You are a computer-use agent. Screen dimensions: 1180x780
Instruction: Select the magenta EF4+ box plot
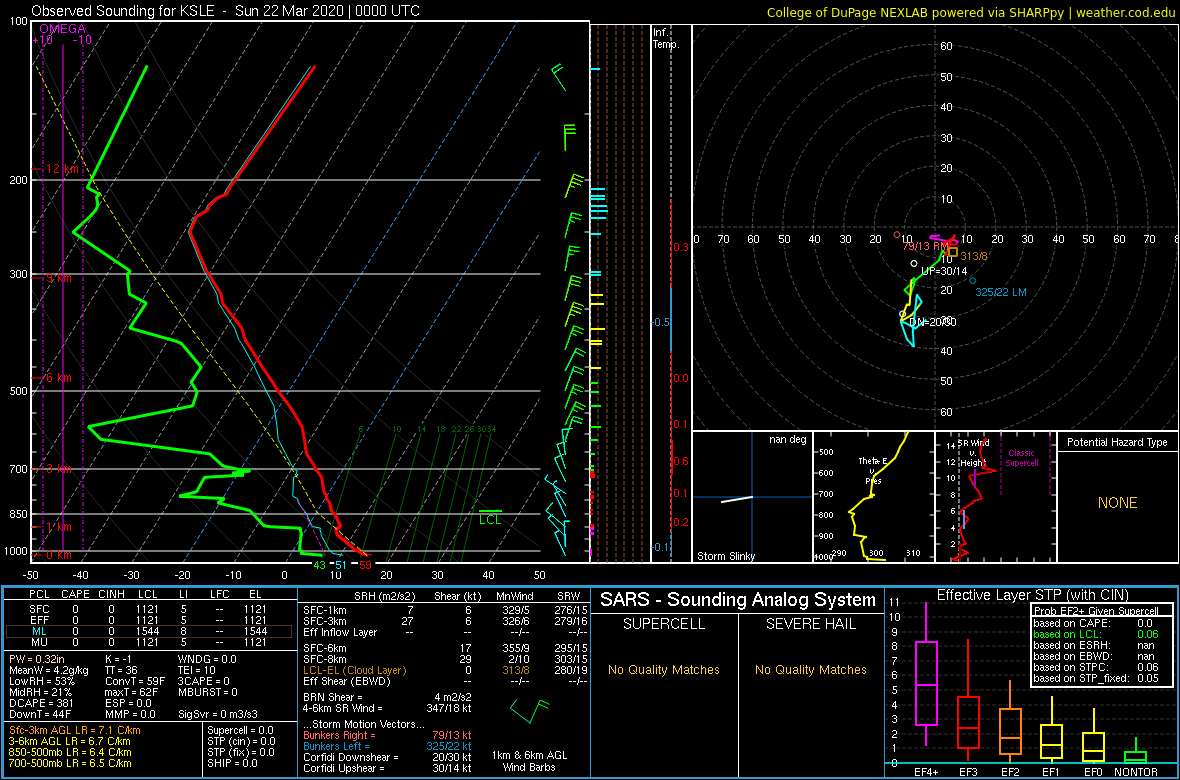point(925,675)
